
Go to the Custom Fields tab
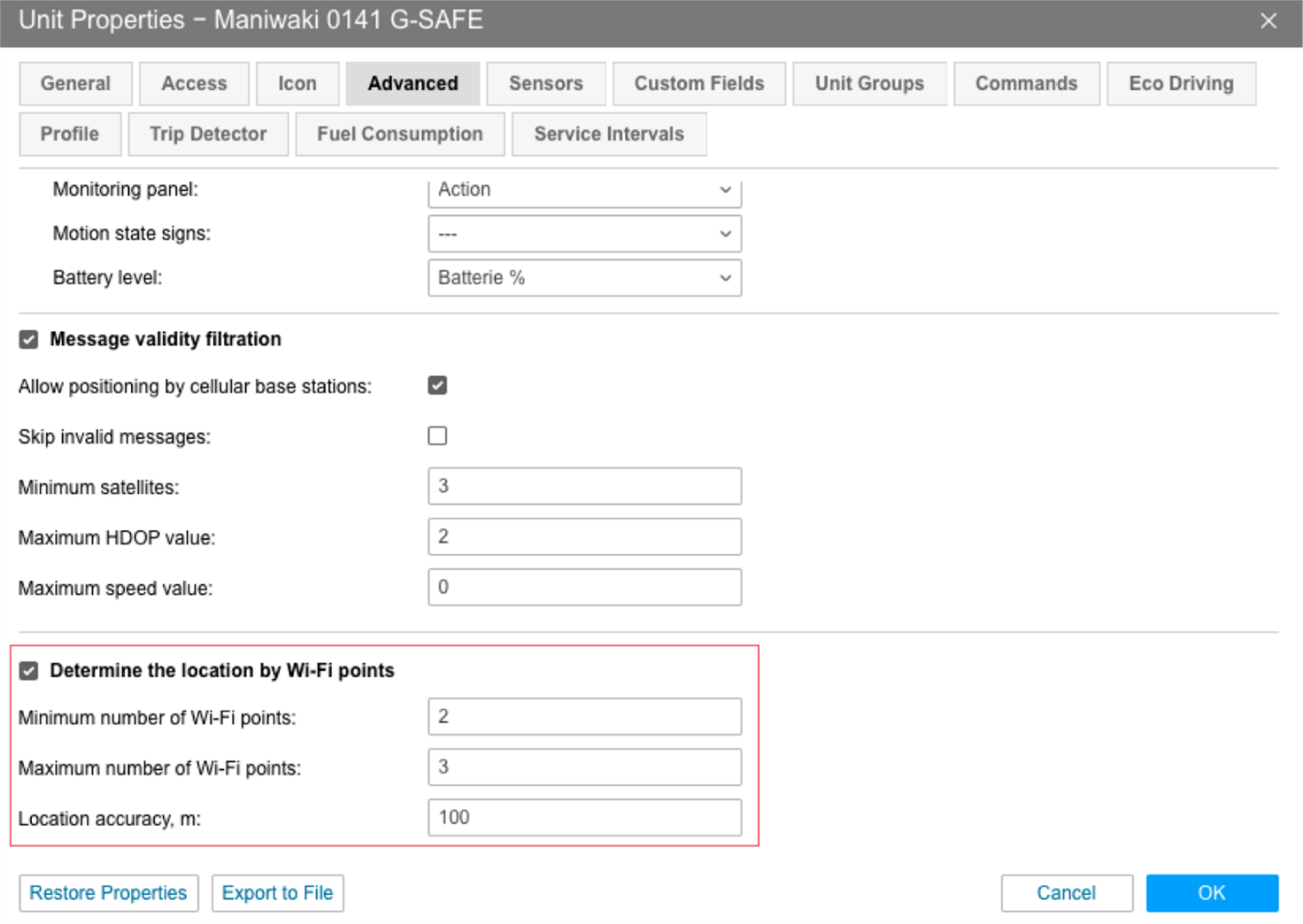pos(699,84)
